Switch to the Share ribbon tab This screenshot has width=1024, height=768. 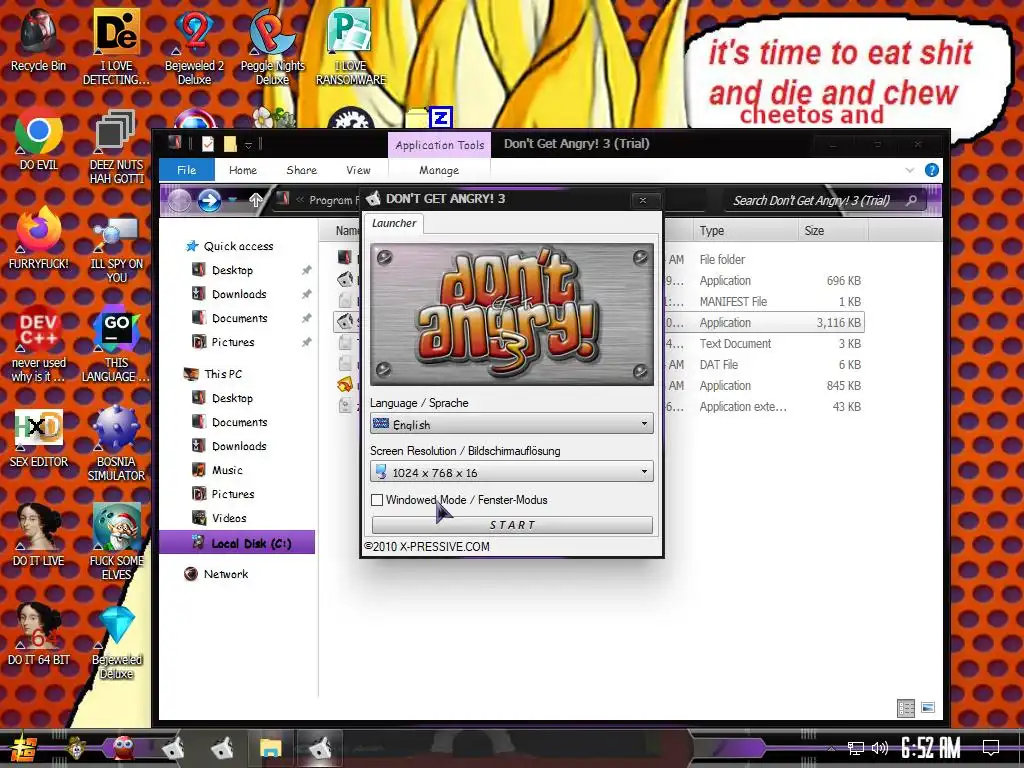pyautogui.click(x=301, y=170)
